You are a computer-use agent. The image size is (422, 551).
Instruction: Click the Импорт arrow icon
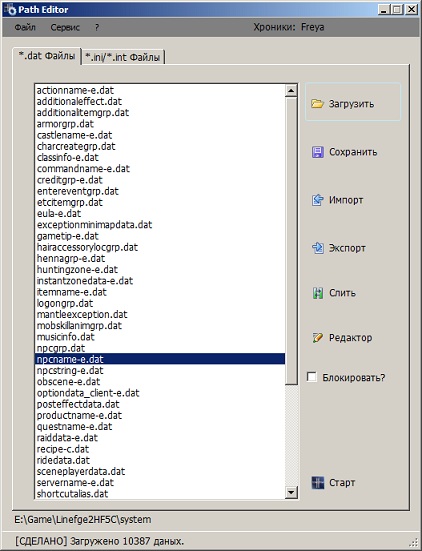[318, 200]
